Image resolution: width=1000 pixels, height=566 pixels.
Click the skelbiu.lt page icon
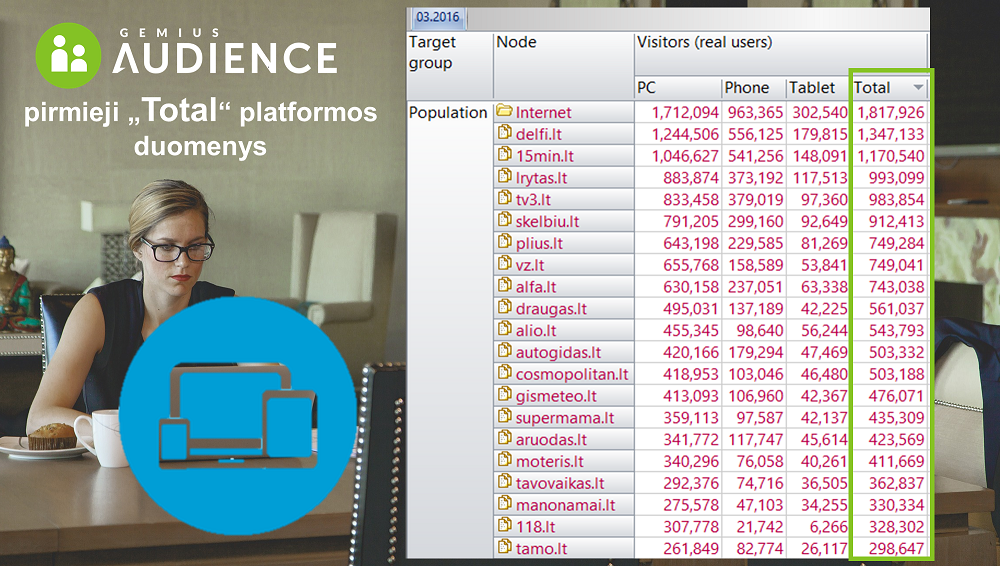504,220
